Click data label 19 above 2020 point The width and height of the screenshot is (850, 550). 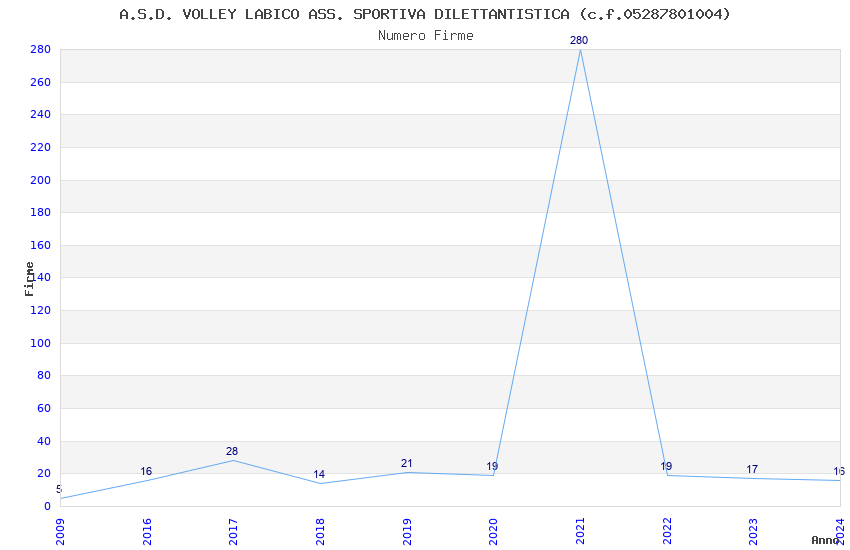492,466
